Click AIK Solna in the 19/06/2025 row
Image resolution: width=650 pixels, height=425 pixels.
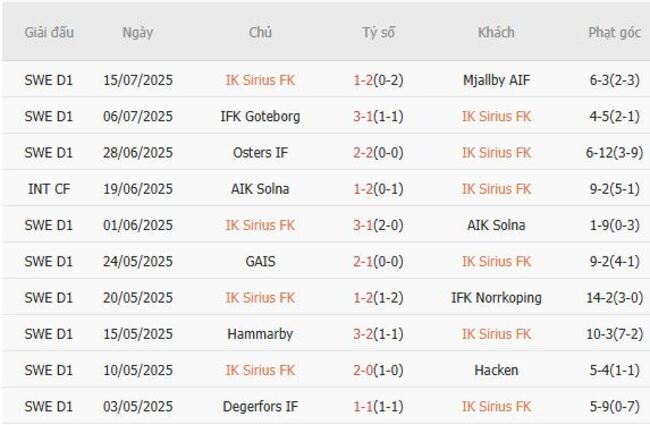[x=260, y=189]
